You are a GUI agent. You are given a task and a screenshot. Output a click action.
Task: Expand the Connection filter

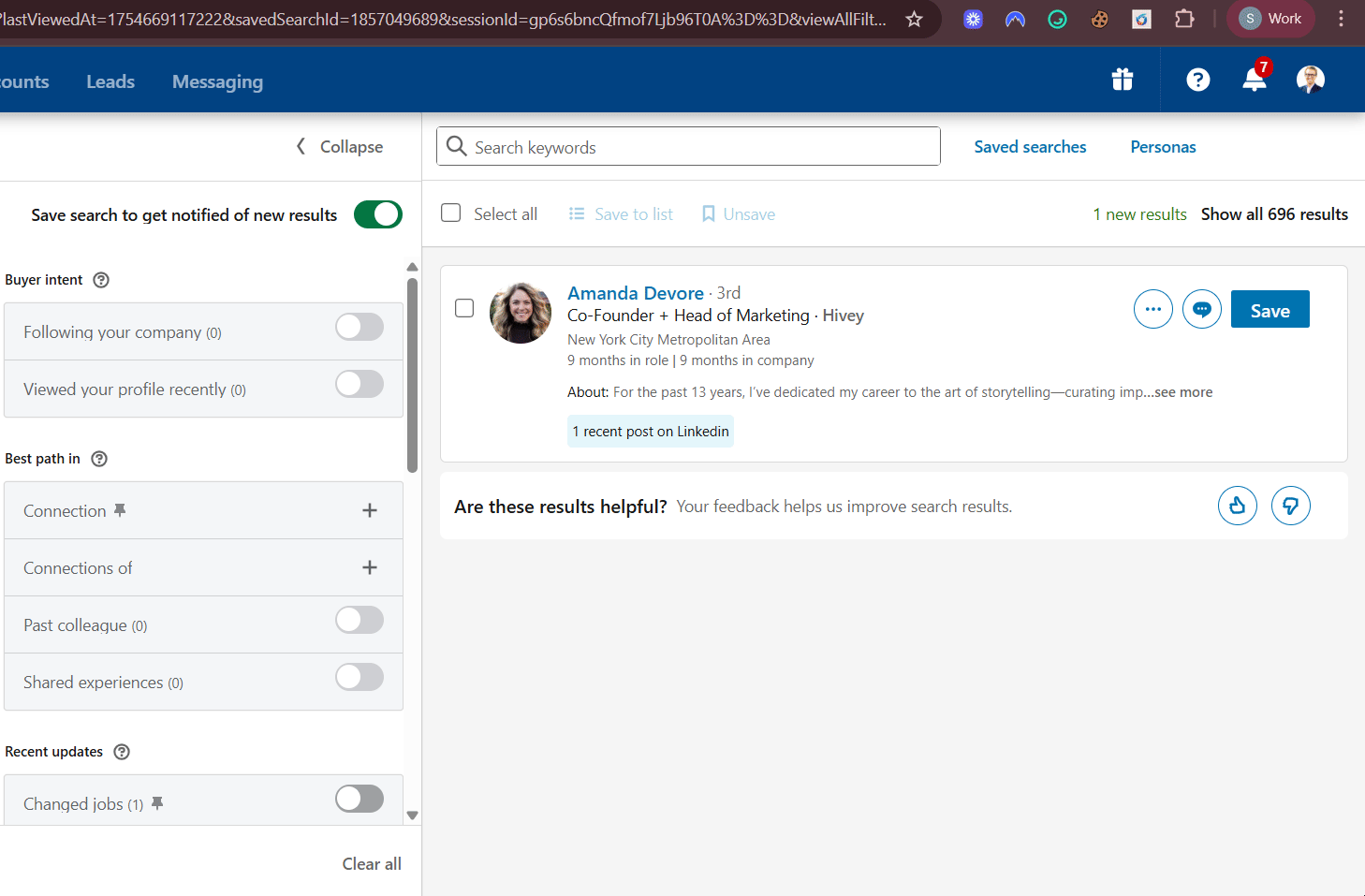(370, 510)
